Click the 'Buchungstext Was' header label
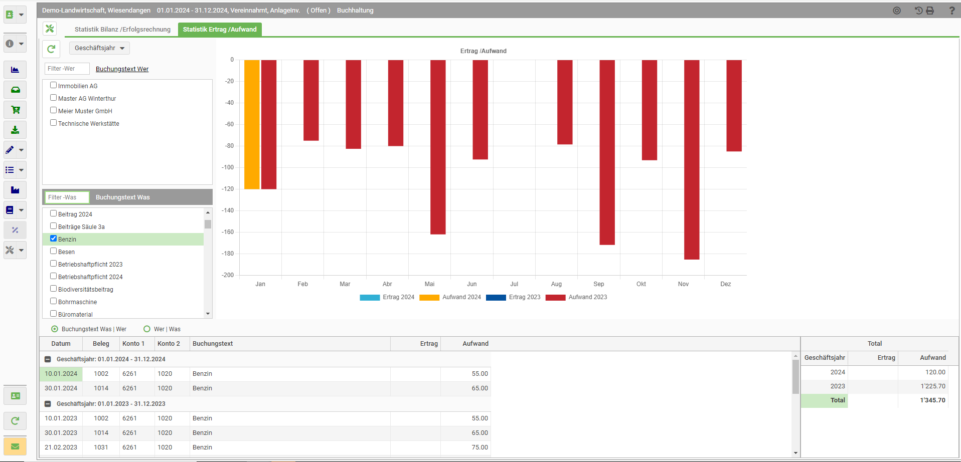Viewport: 961px width, 462px height. [123, 197]
